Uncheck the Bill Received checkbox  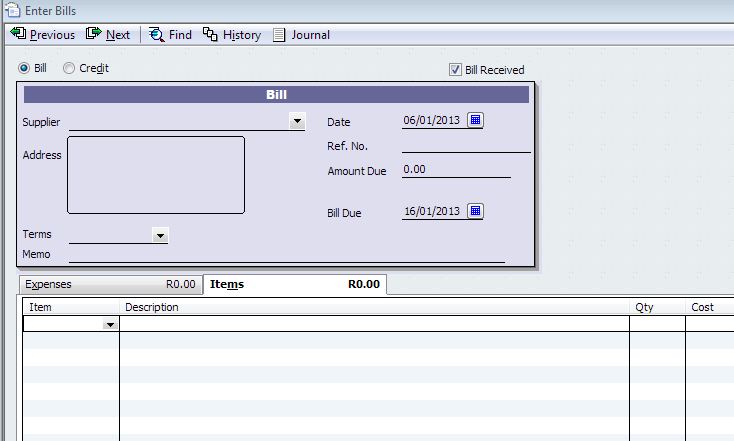pyautogui.click(x=456, y=70)
